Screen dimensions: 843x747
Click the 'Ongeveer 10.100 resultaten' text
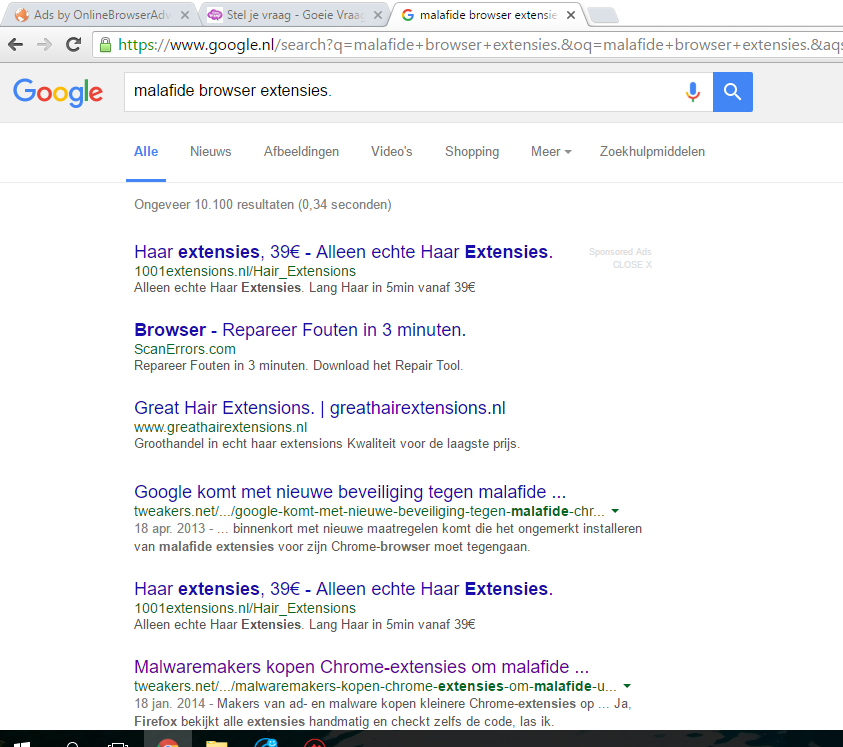coord(263,204)
